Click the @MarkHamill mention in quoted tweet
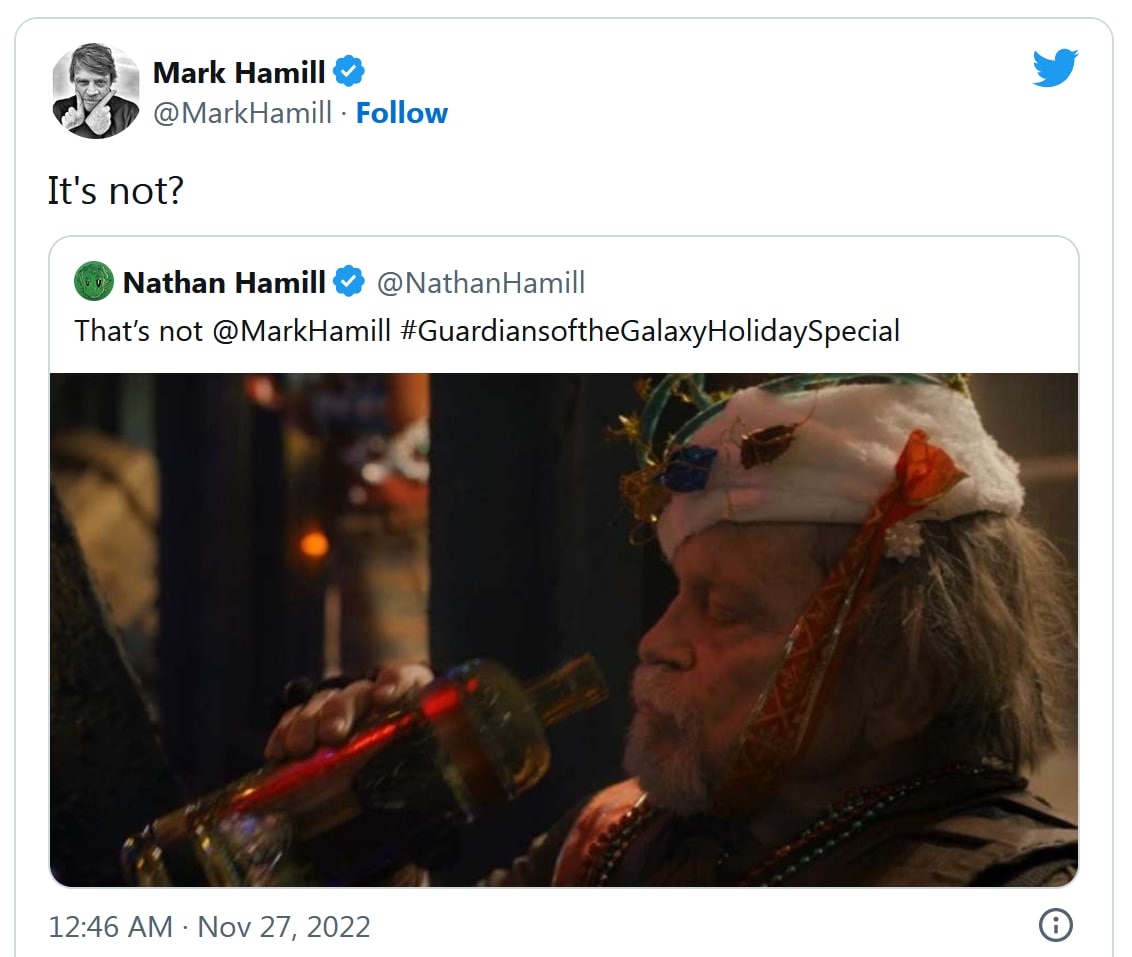Screen dimensions: 1132x957 point(301,331)
